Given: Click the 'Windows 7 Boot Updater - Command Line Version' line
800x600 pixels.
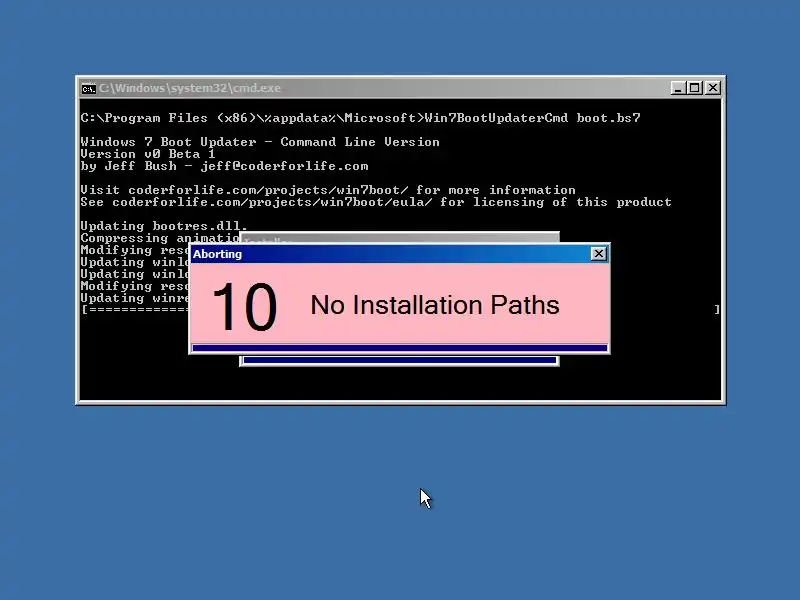Looking at the screenshot, I should pos(260,142).
